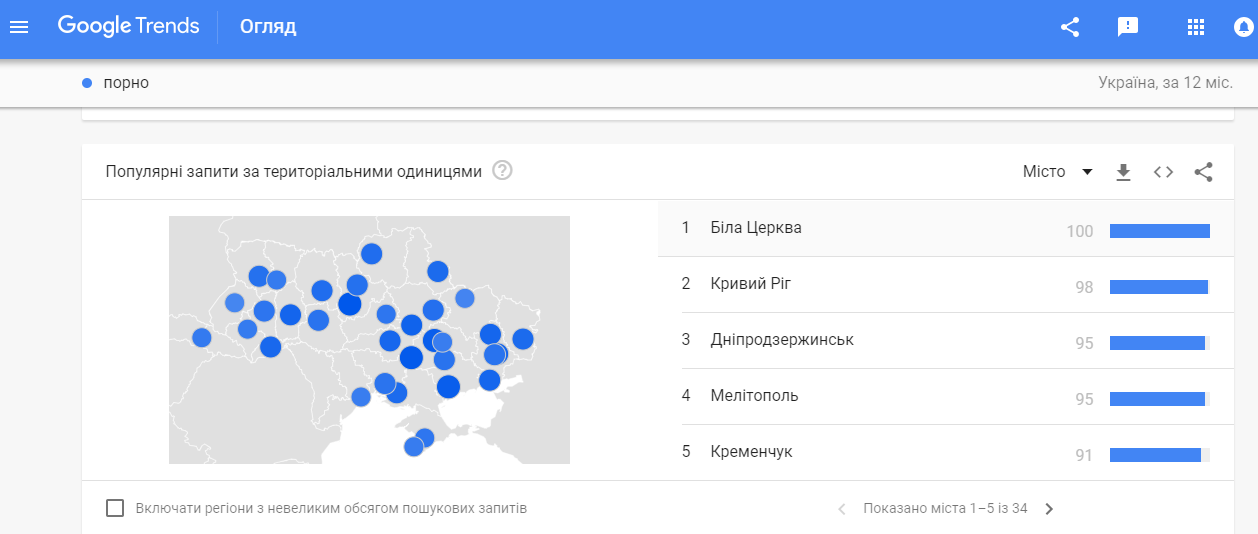Open the send feedback icon

click(1128, 27)
